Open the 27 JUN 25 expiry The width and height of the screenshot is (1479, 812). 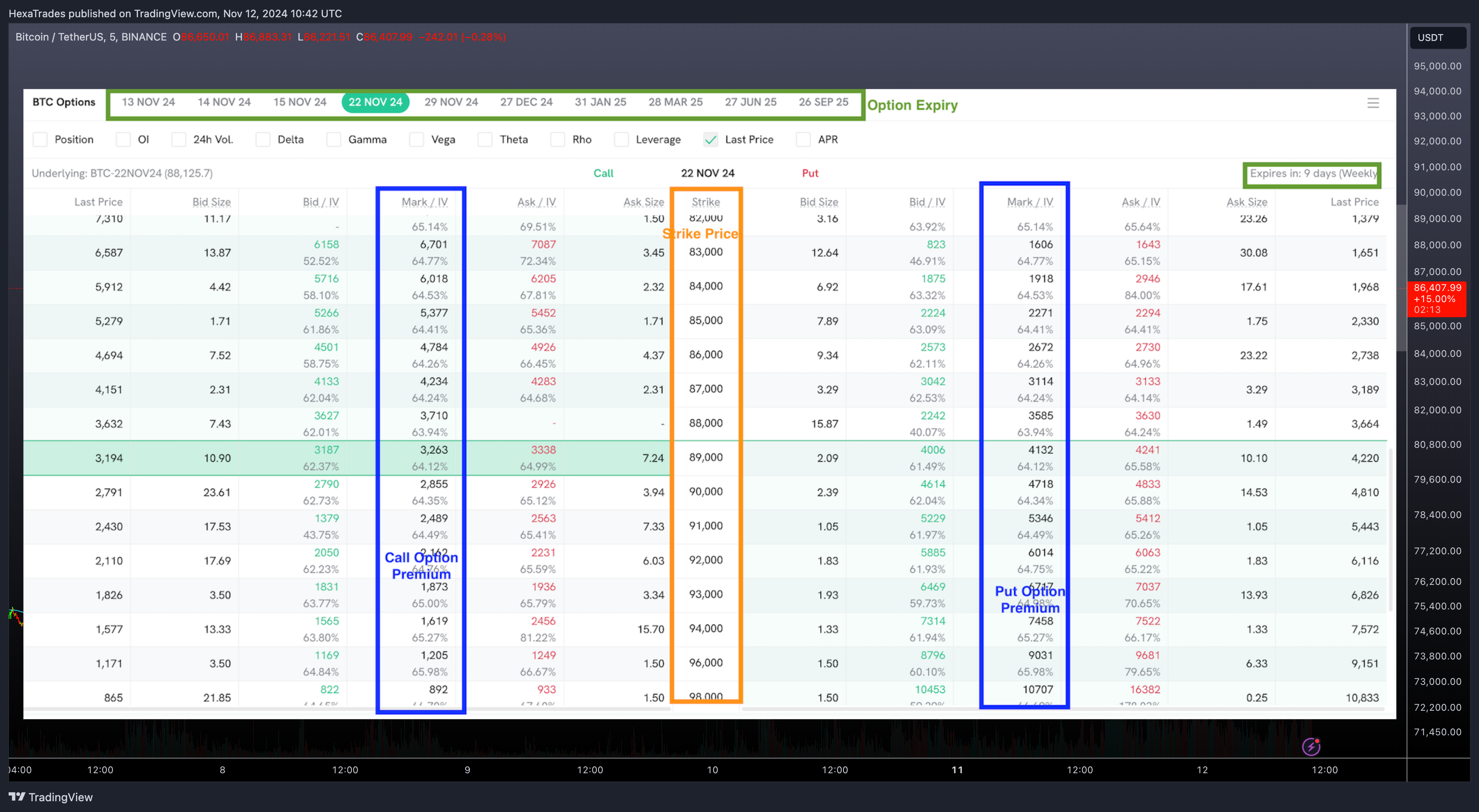[x=750, y=102]
